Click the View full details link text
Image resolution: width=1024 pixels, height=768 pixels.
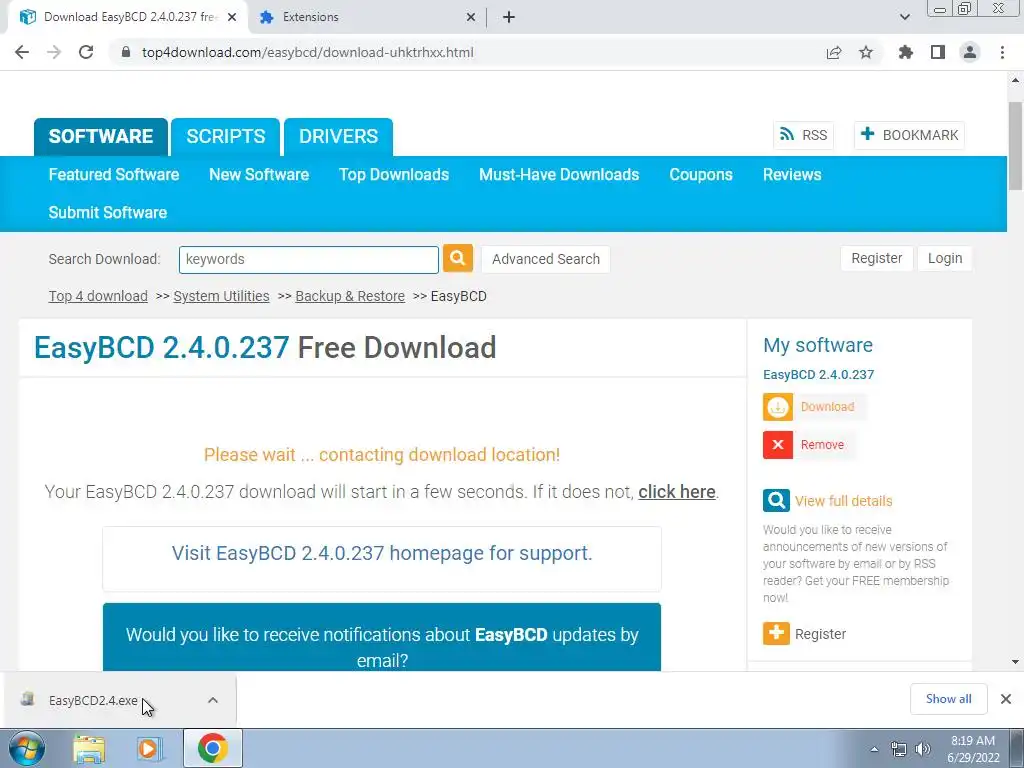843,501
